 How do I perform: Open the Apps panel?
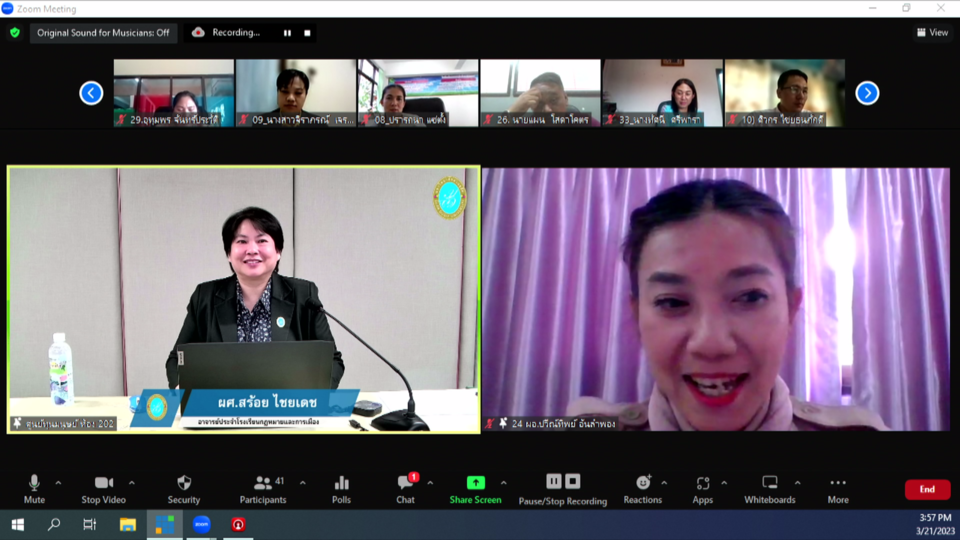coord(703,488)
